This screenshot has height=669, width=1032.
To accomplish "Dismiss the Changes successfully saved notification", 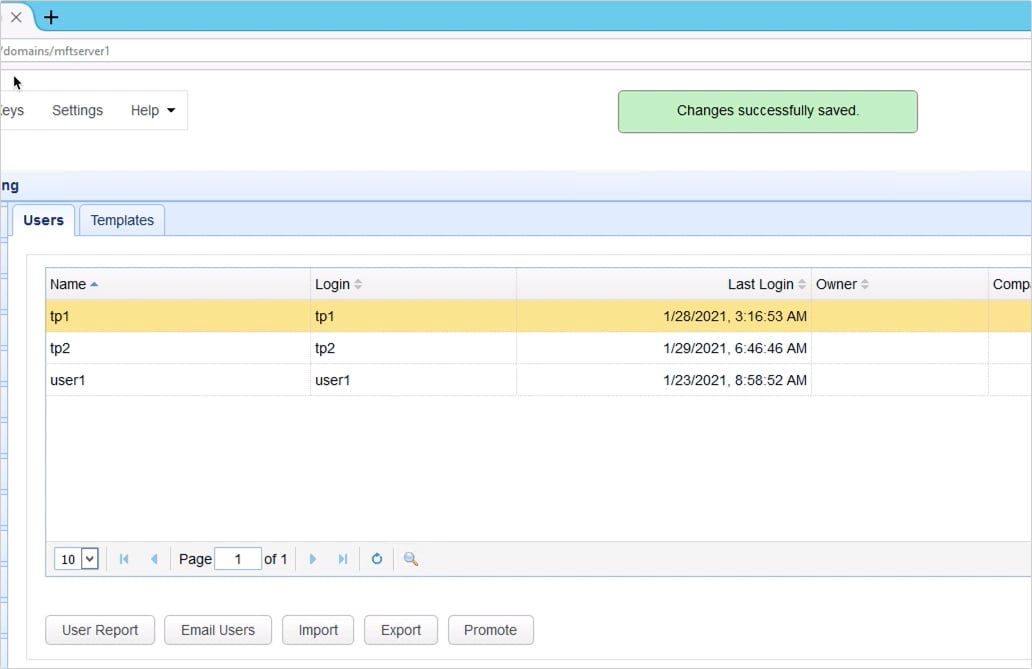I will point(767,111).
